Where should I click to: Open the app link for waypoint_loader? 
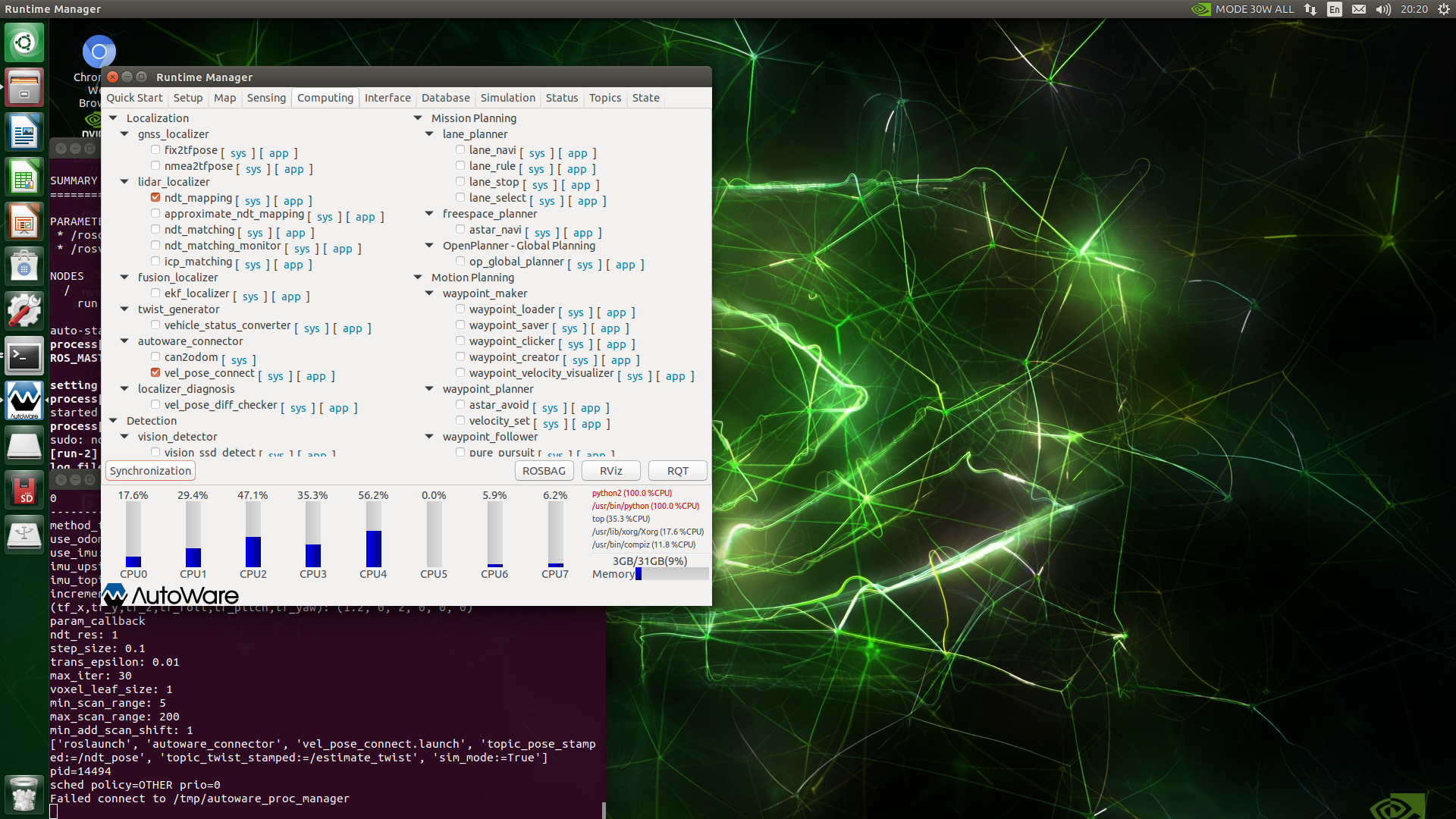(617, 312)
